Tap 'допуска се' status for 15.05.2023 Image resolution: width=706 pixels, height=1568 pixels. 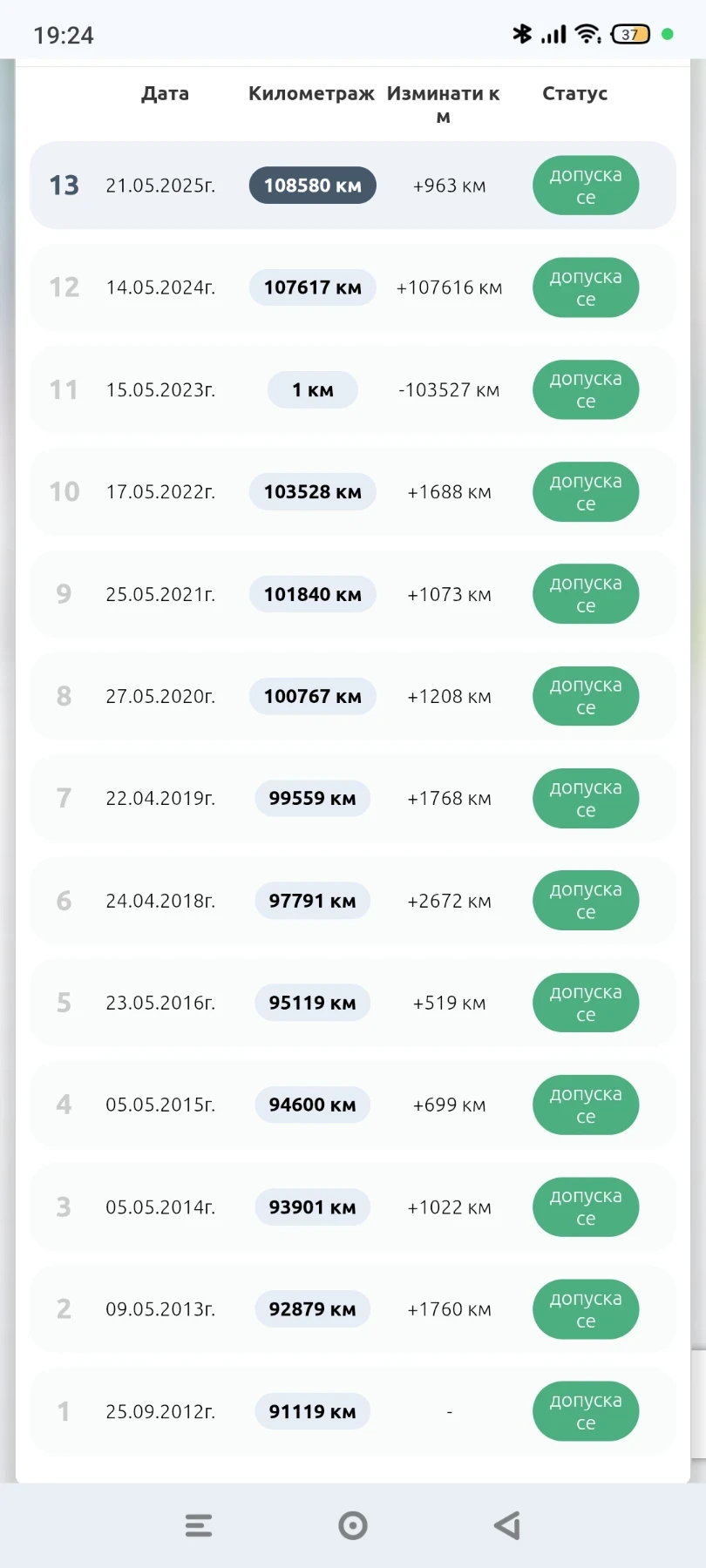tap(586, 389)
